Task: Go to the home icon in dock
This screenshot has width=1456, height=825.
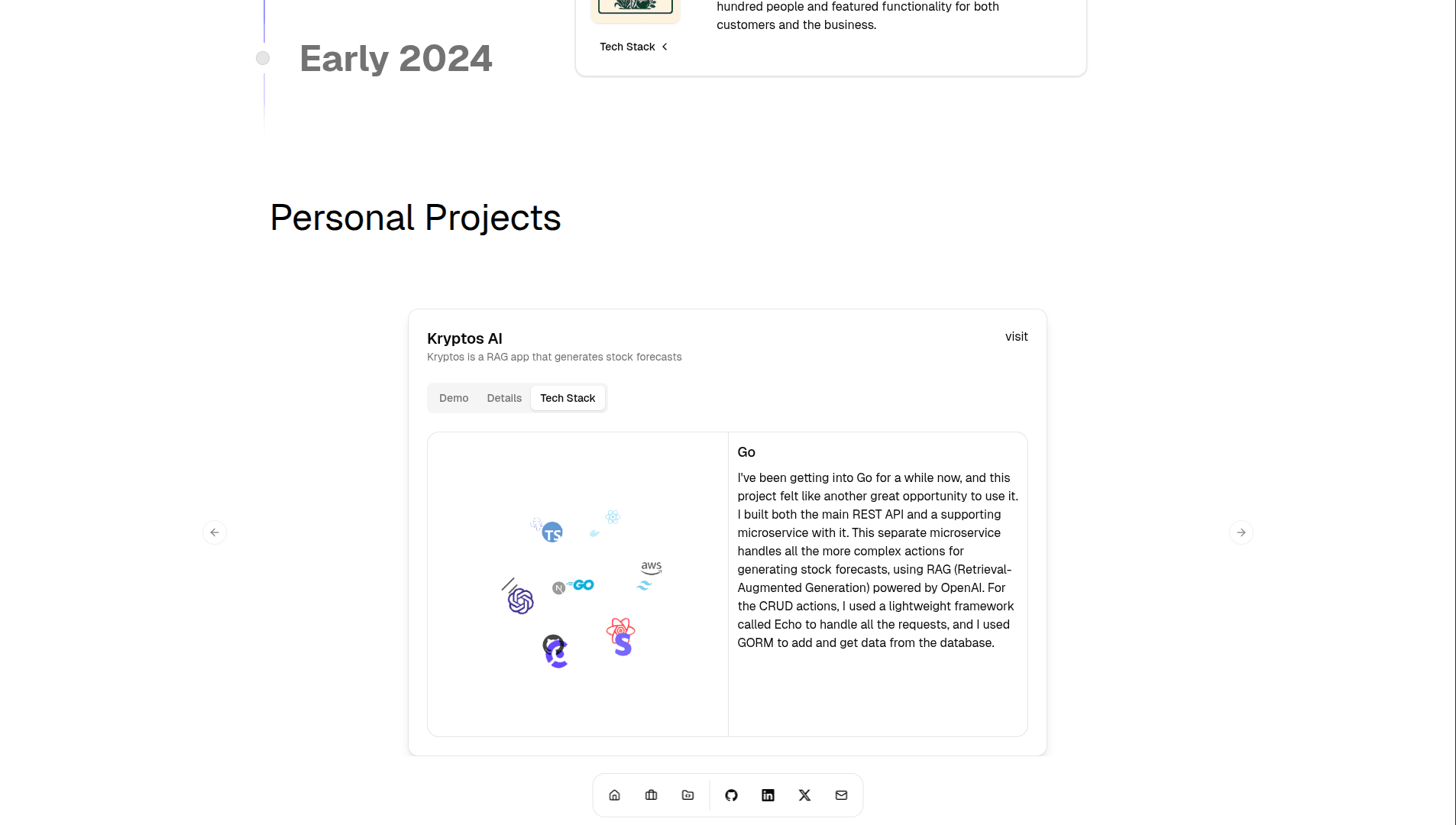Action: [x=614, y=795]
